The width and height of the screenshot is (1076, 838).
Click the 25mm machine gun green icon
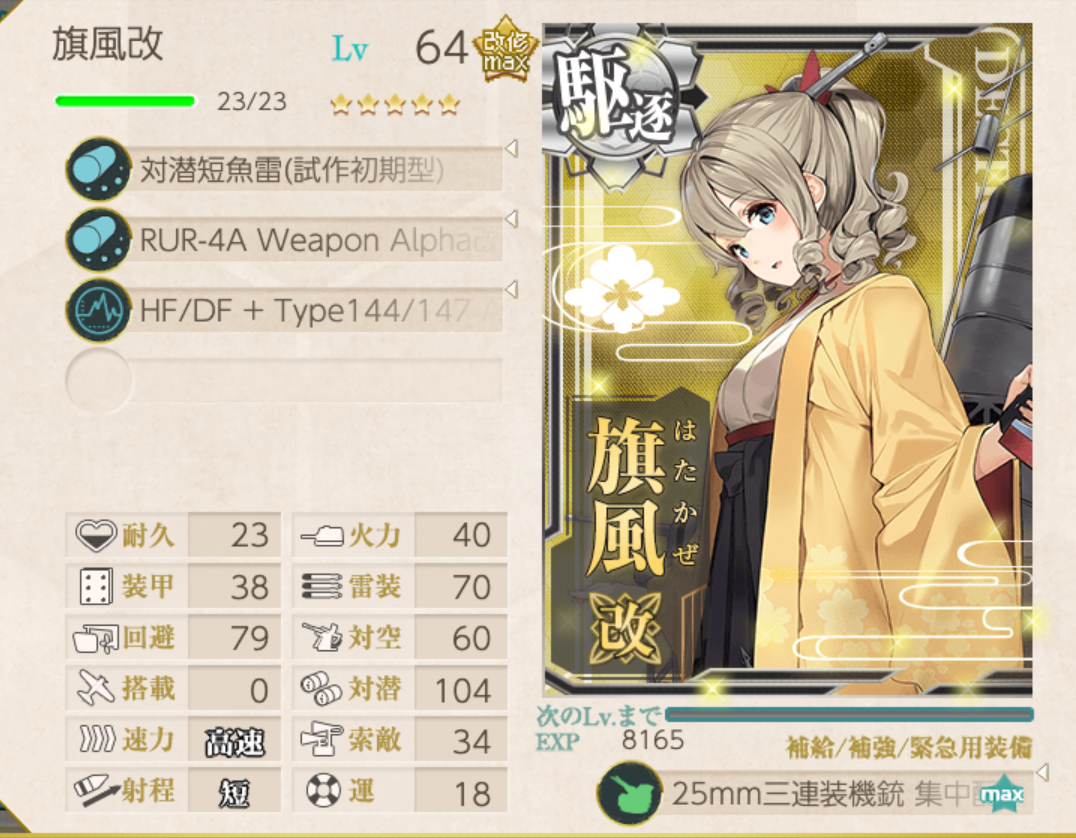pos(629,793)
